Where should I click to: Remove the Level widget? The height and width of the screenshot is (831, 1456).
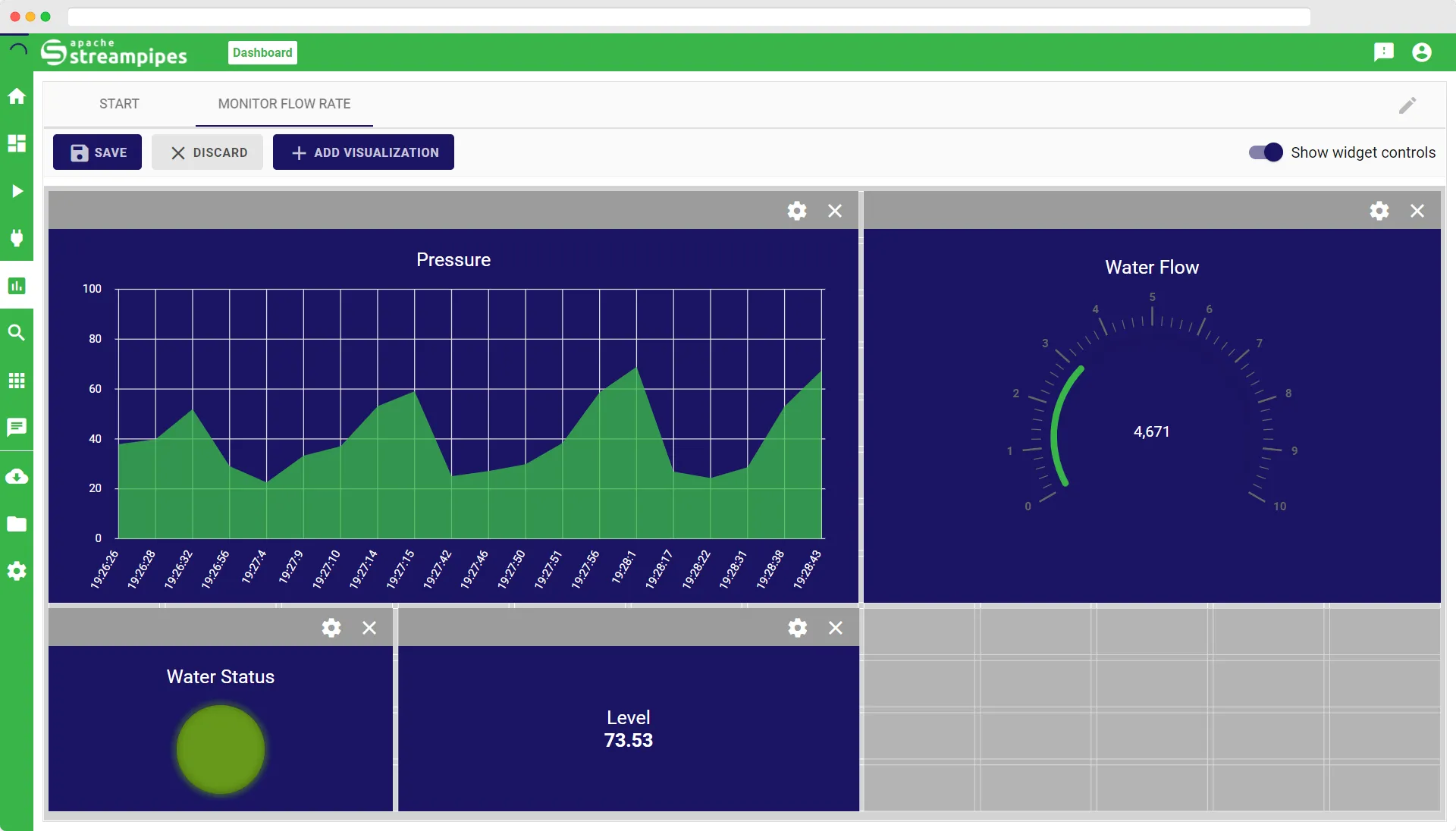(x=835, y=628)
